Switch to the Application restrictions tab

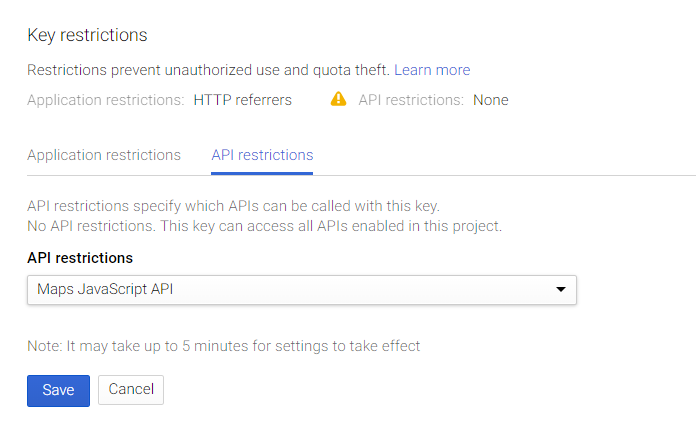[x=104, y=155]
